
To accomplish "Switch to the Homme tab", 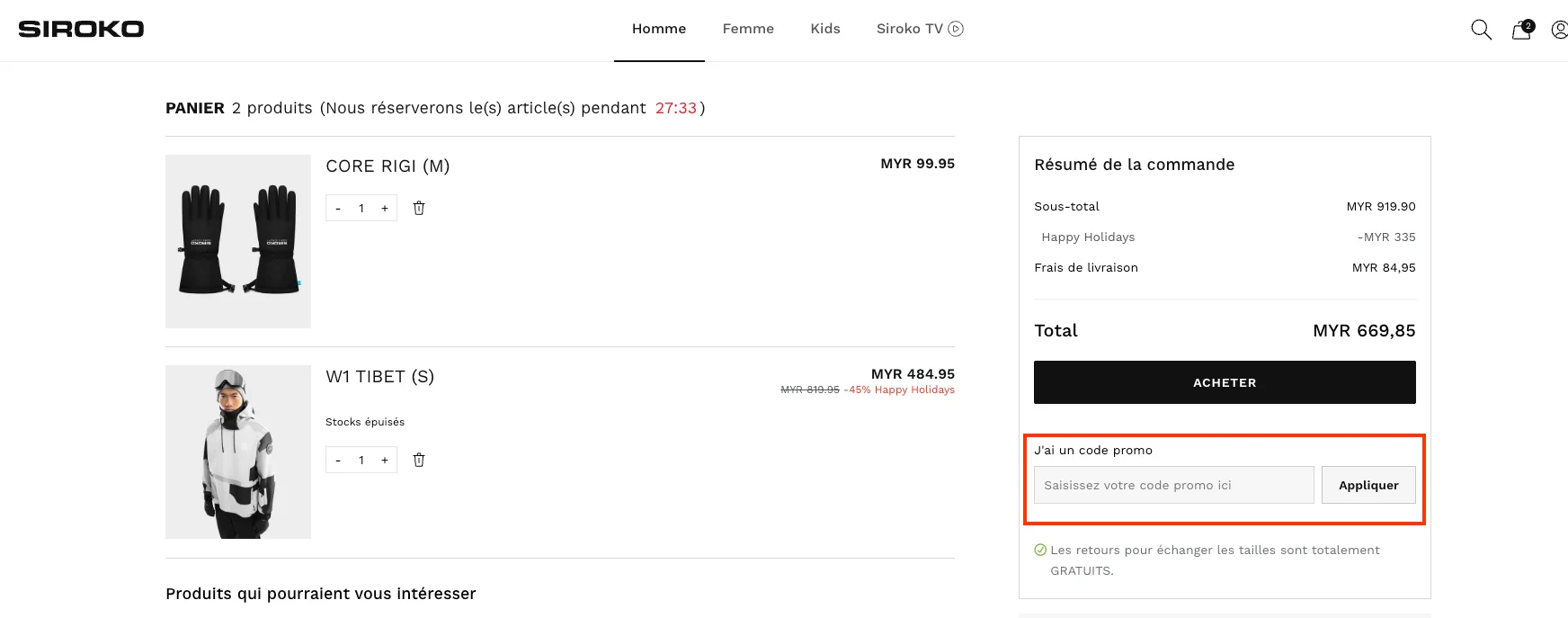I will coord(658,29).
